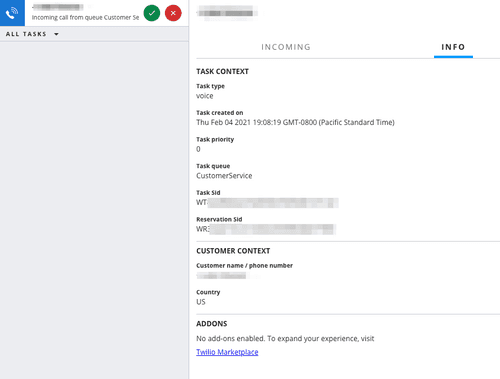Click the task created on timestamp
Screen dimensions: 500x379
295,122
